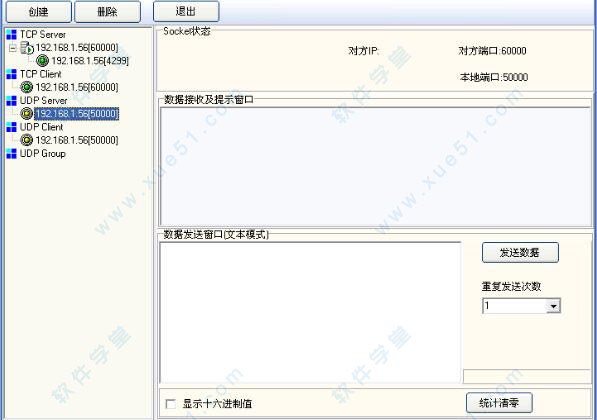This screenshot has height=420, width=597.
Task: Click the UDP Client category icon
Action: pyautogui.click(x=11, y=127)
